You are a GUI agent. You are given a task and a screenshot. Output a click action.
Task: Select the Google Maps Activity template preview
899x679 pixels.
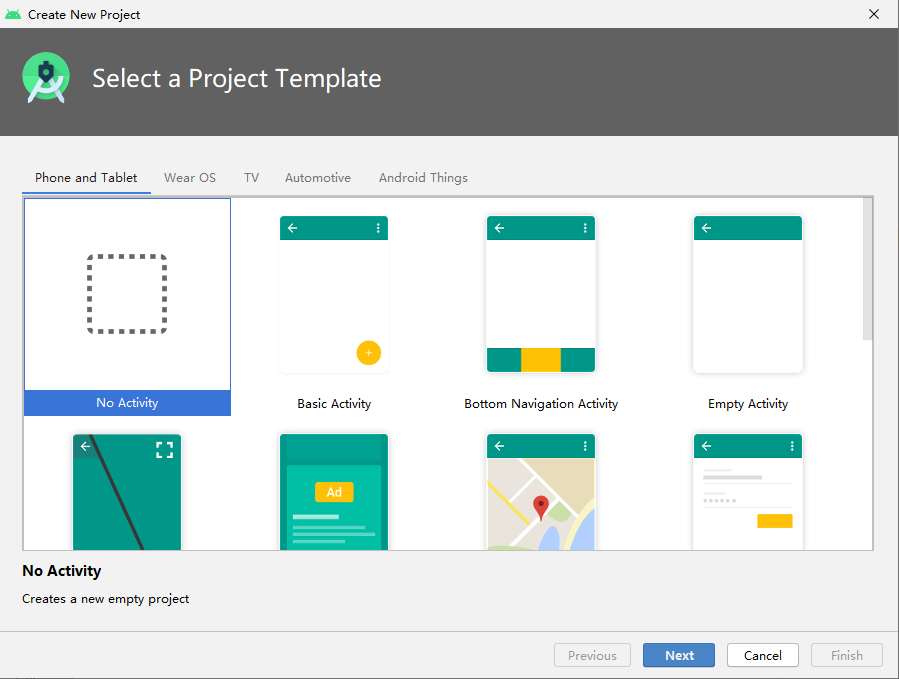(x=541, y=492)
